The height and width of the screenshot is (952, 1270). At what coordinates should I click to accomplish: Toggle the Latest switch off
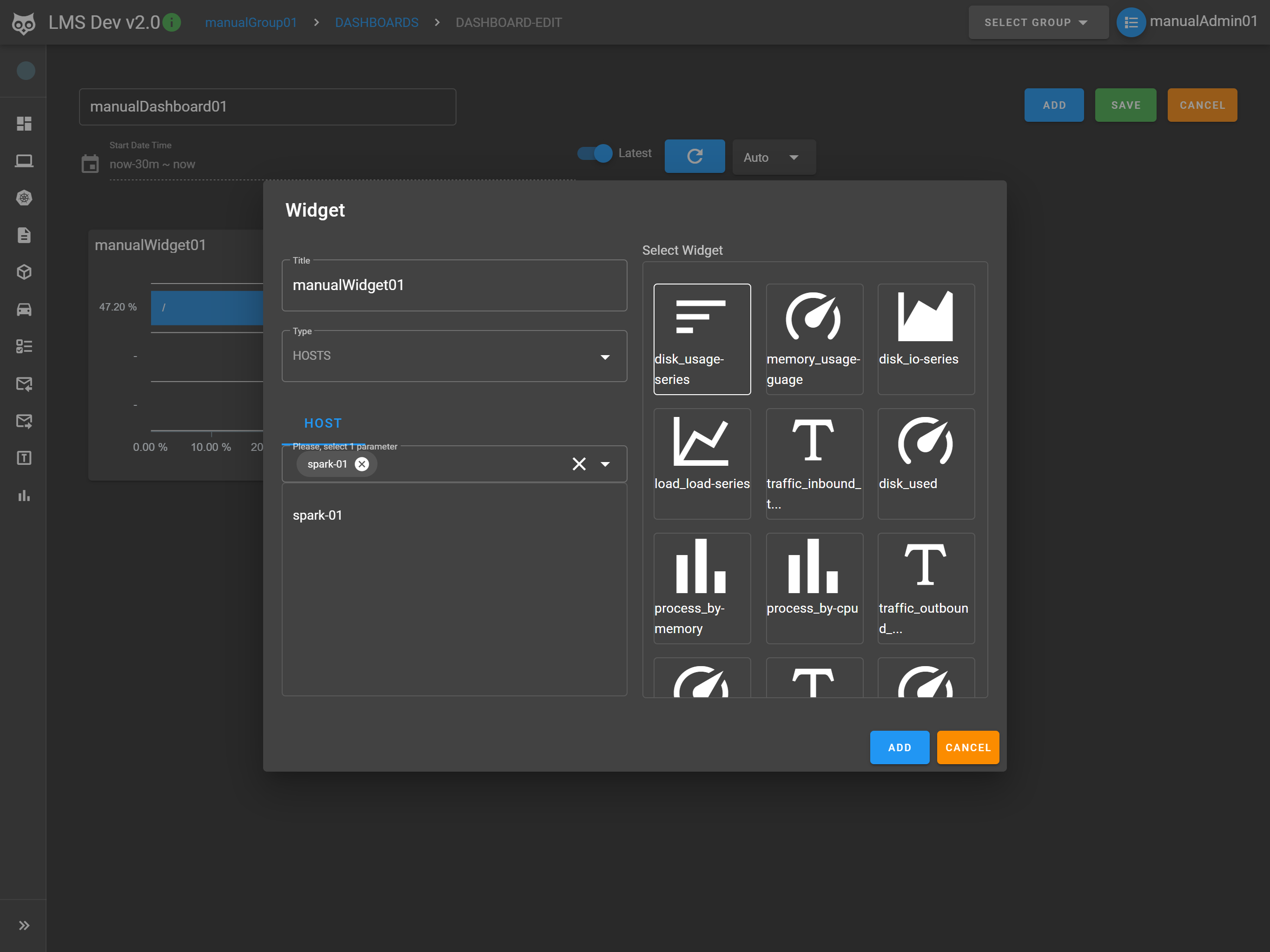click(595, 153)
